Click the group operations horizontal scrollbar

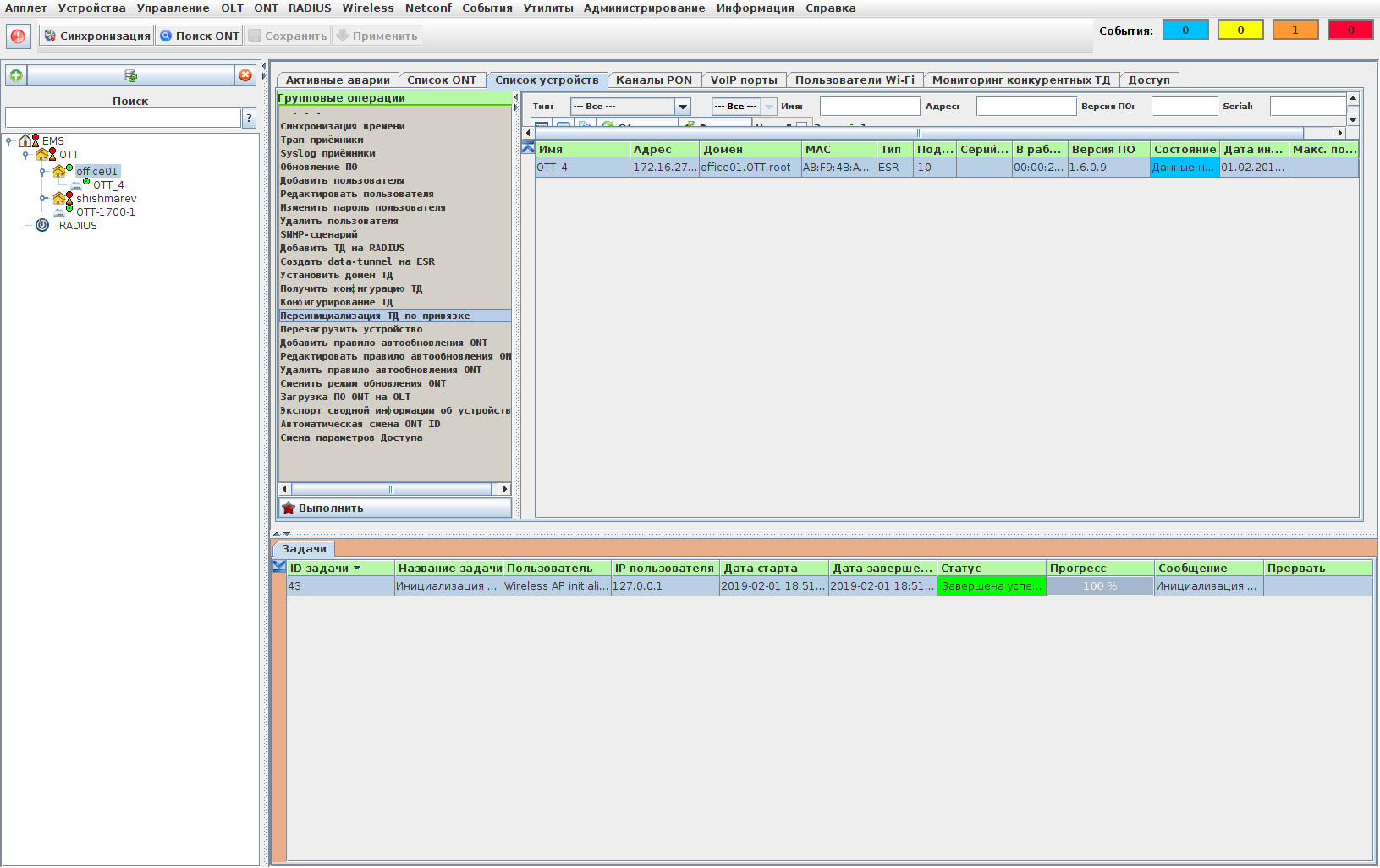394,489
